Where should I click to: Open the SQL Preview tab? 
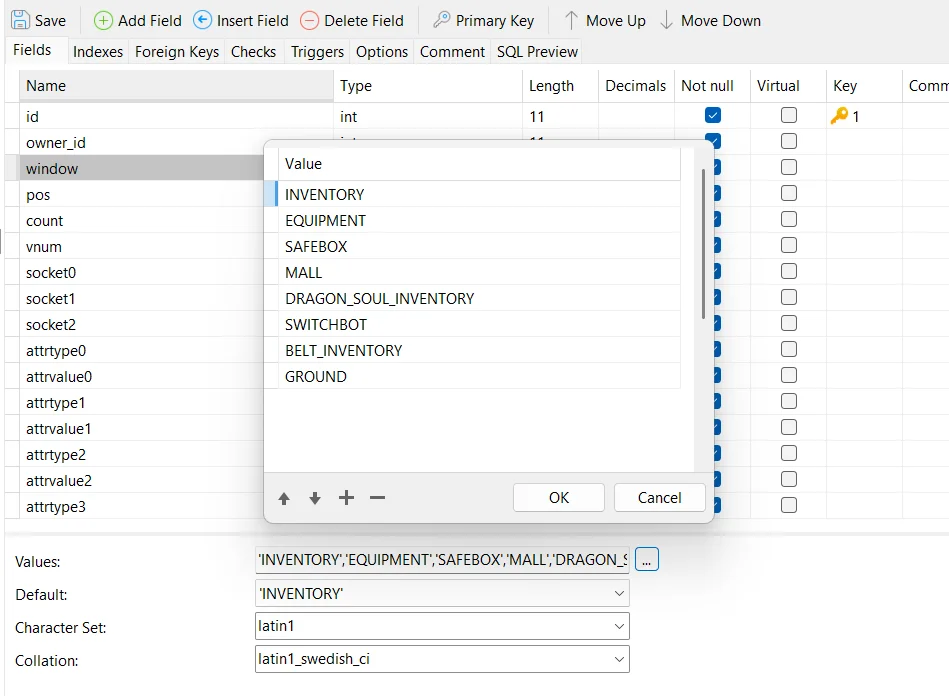pyautogui.click(x=537, y=52)
